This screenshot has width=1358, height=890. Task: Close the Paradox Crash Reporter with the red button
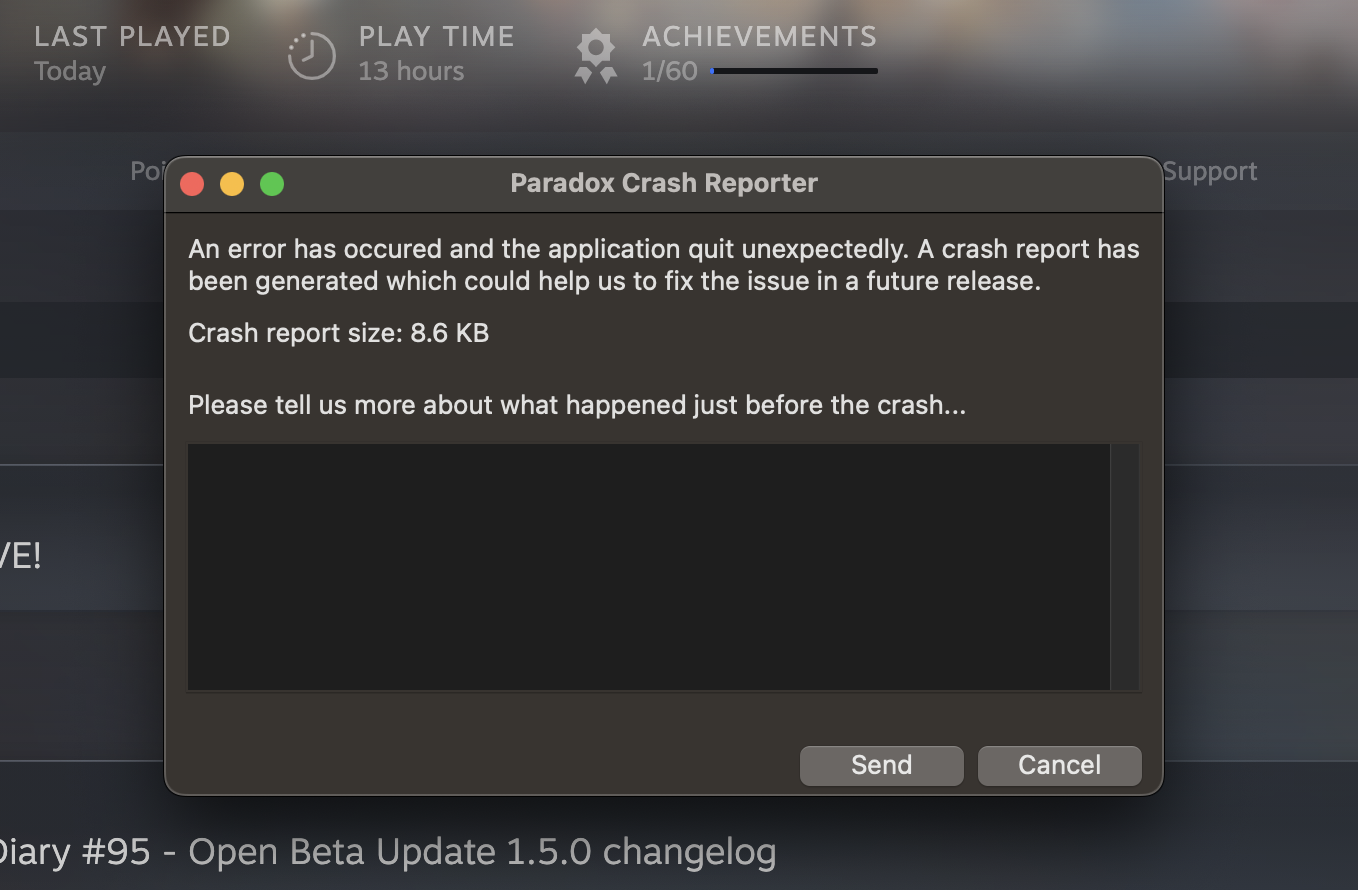(x=192, y=184)
